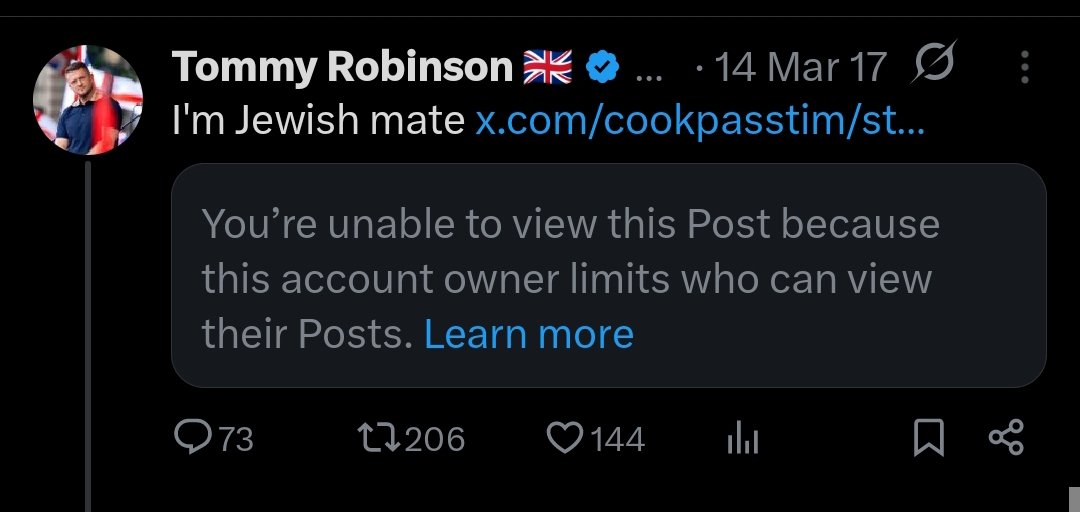
Task: Click the Grok slashed-circle icon
Action: pos(934,66)
